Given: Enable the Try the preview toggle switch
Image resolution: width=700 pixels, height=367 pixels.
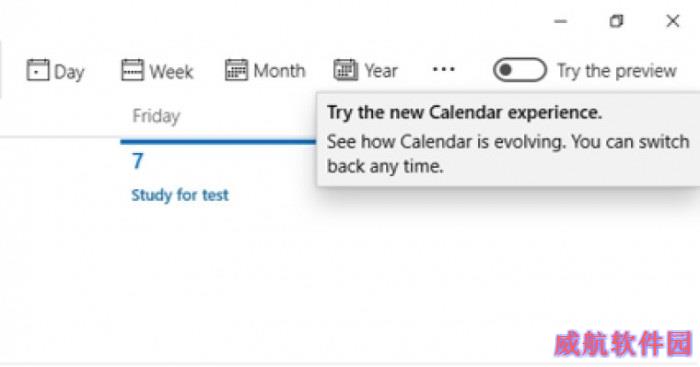Looking at the screenshot, I should [x=520, y=70].
